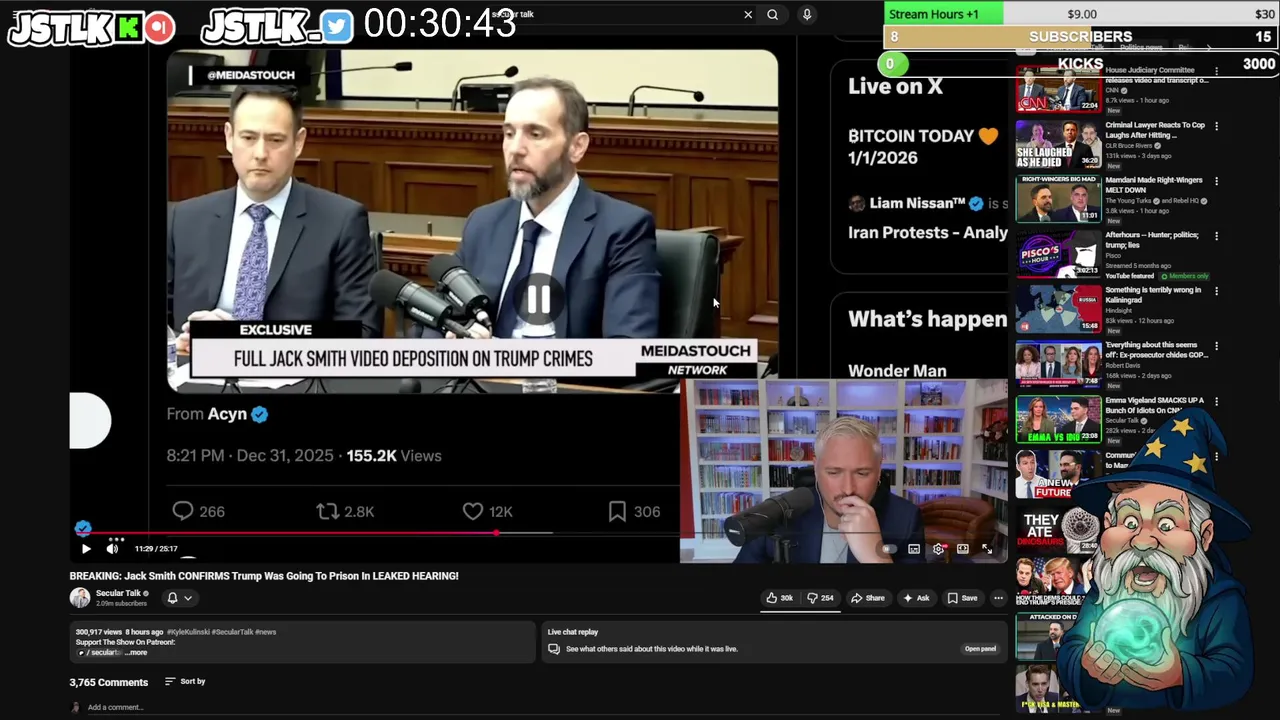Open the 'Right-Wingers Big Mad' thumbnail
1280x720 pixels.
(x=1058, y=199)
